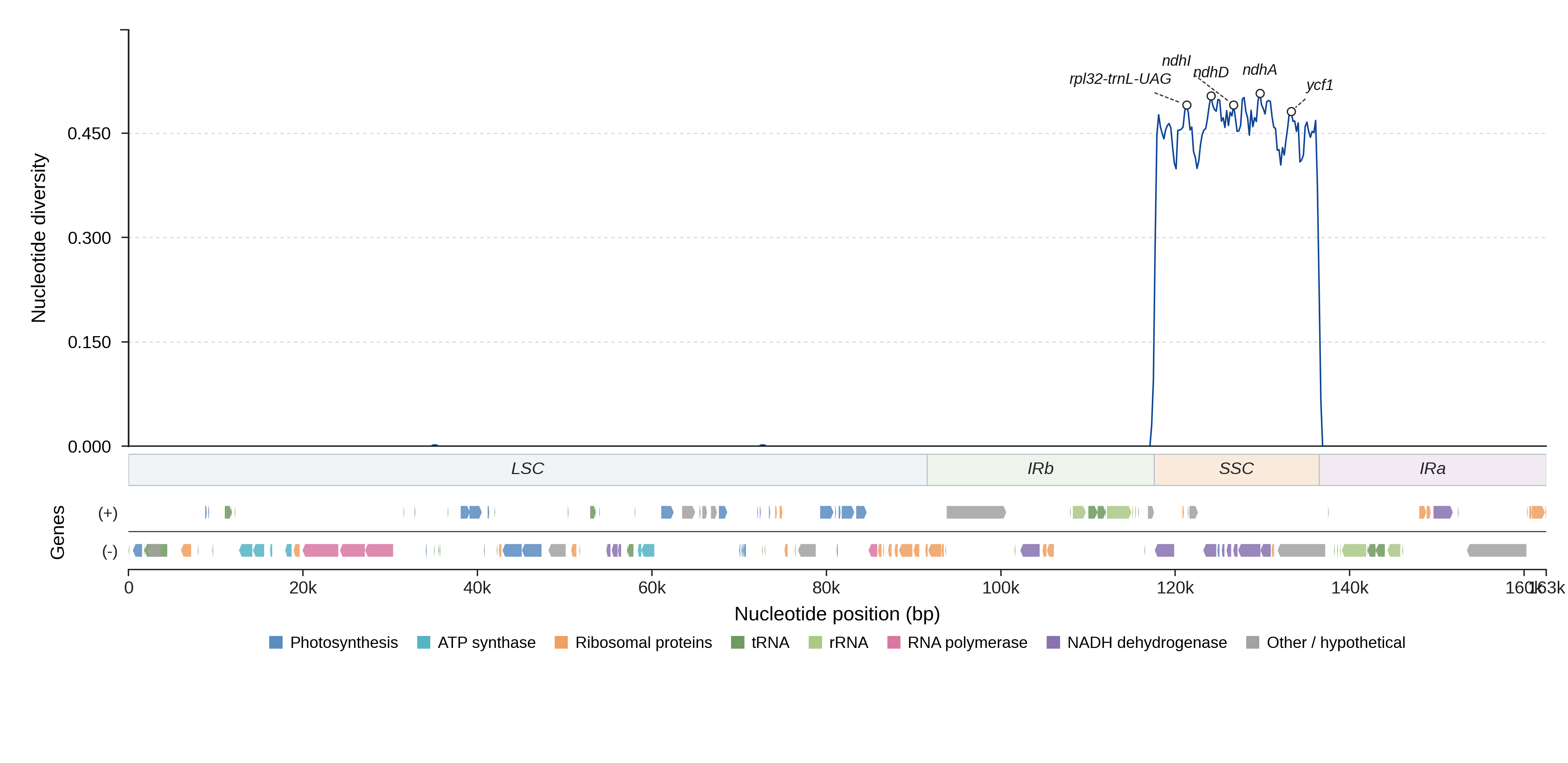The image size is (1568, 763).
Task: Click the 'Photosynthesis' legend label
Action: [344, 642]
